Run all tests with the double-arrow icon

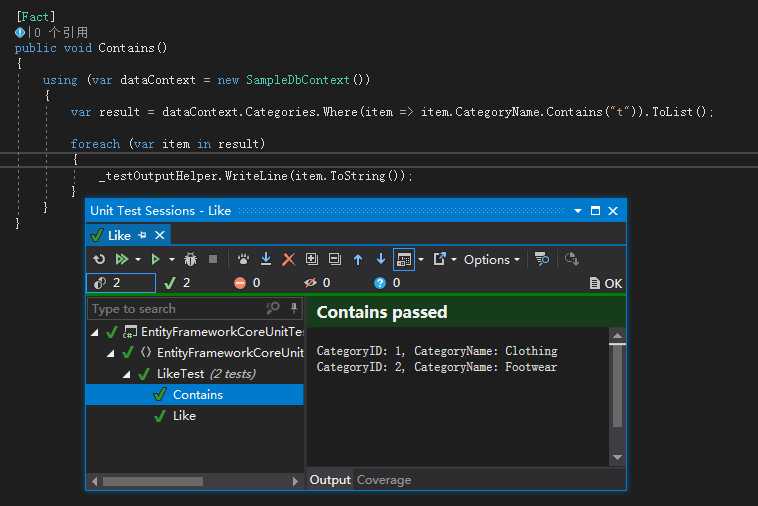point(122,260)
